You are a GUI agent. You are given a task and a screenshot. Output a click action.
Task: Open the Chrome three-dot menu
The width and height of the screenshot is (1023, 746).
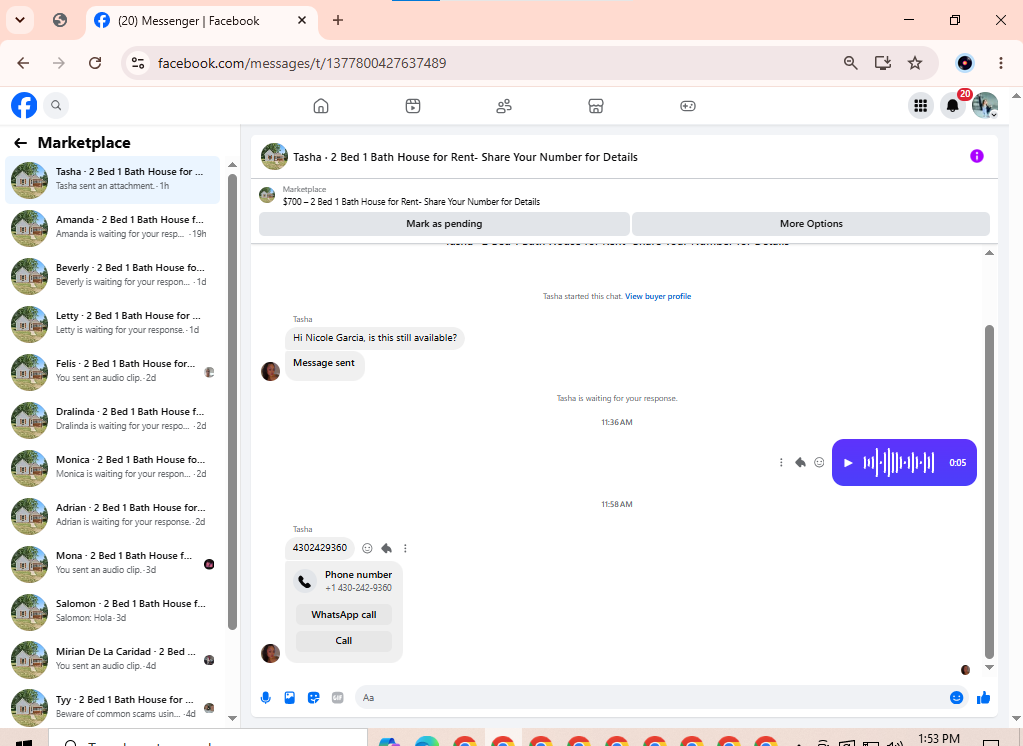pos(1001,63)
